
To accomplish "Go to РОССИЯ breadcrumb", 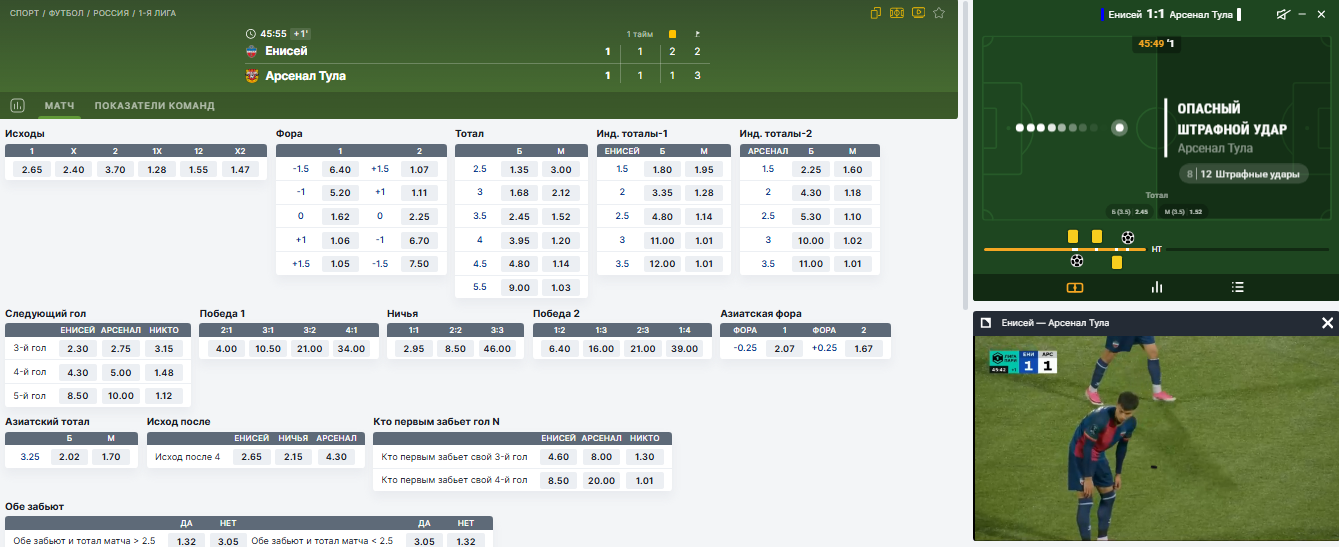I will 110,13.
